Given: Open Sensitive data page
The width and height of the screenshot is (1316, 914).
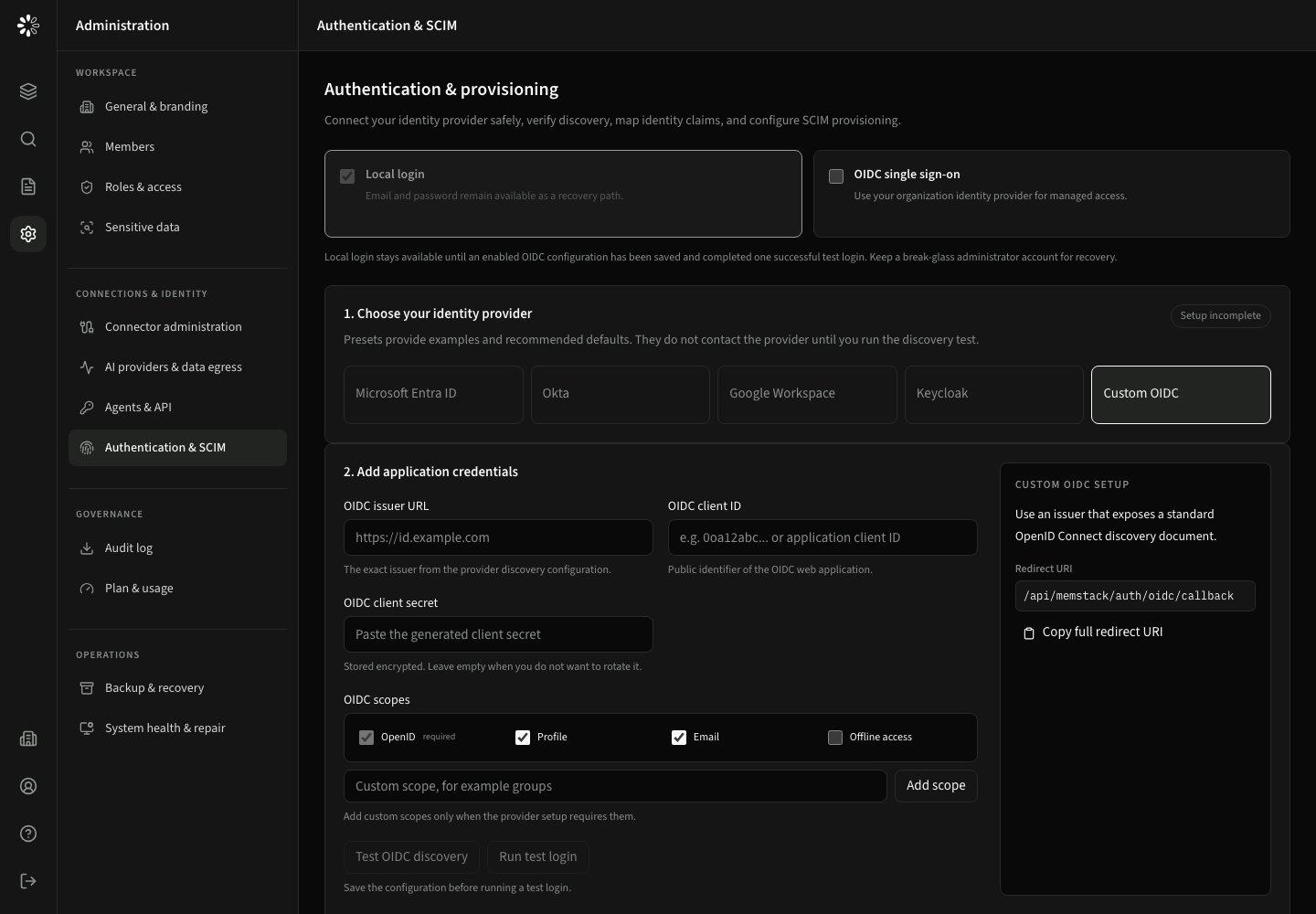Looking at the screenshot, I should [x=177, y=228].
